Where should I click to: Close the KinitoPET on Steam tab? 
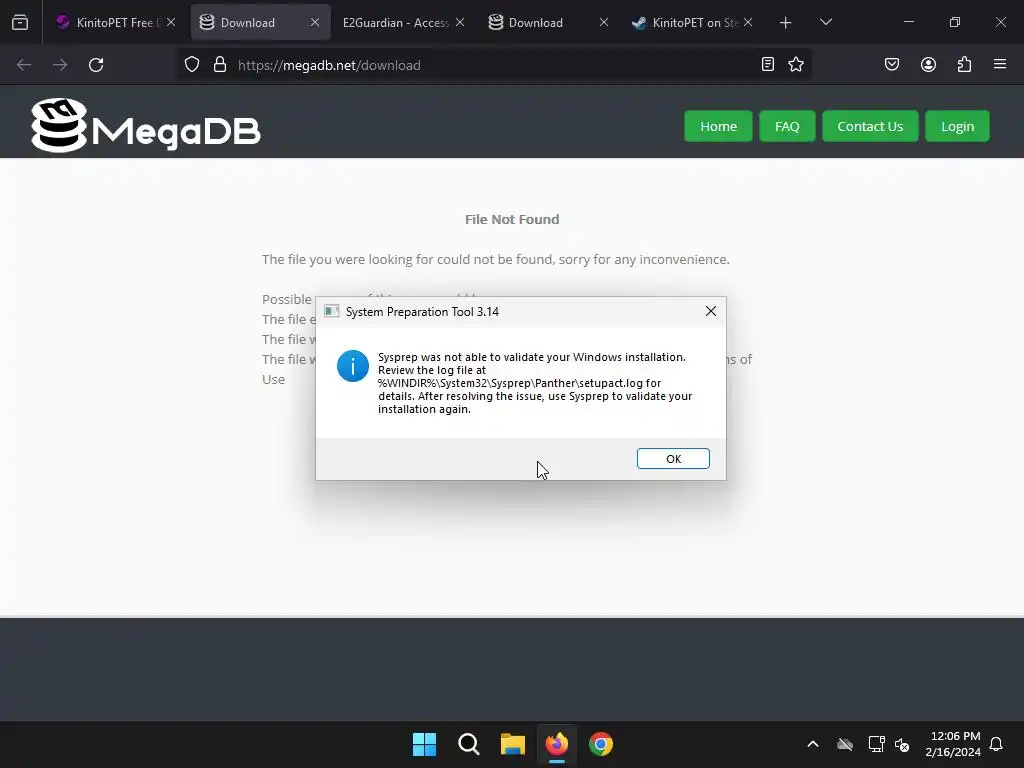point(748,22)
